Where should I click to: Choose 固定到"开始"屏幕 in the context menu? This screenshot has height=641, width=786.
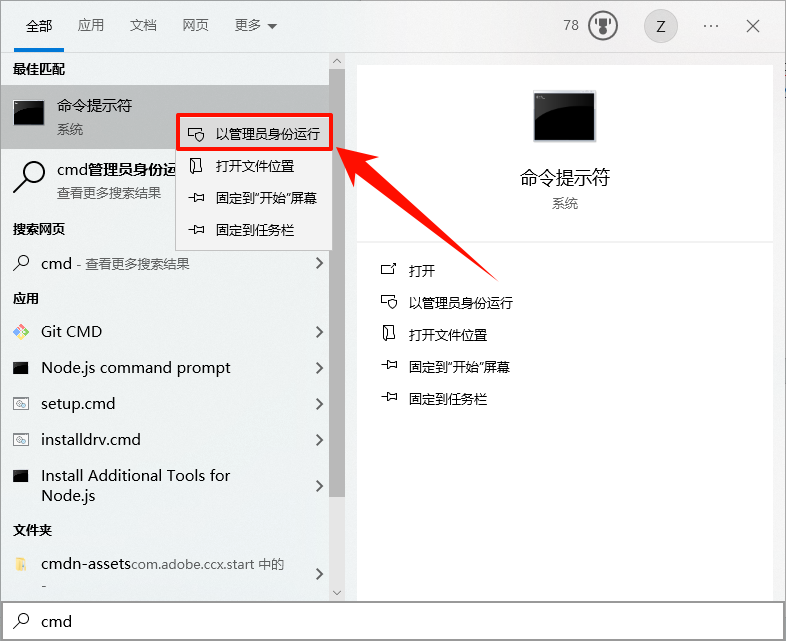pyautogui.click(x=254, y=198)
